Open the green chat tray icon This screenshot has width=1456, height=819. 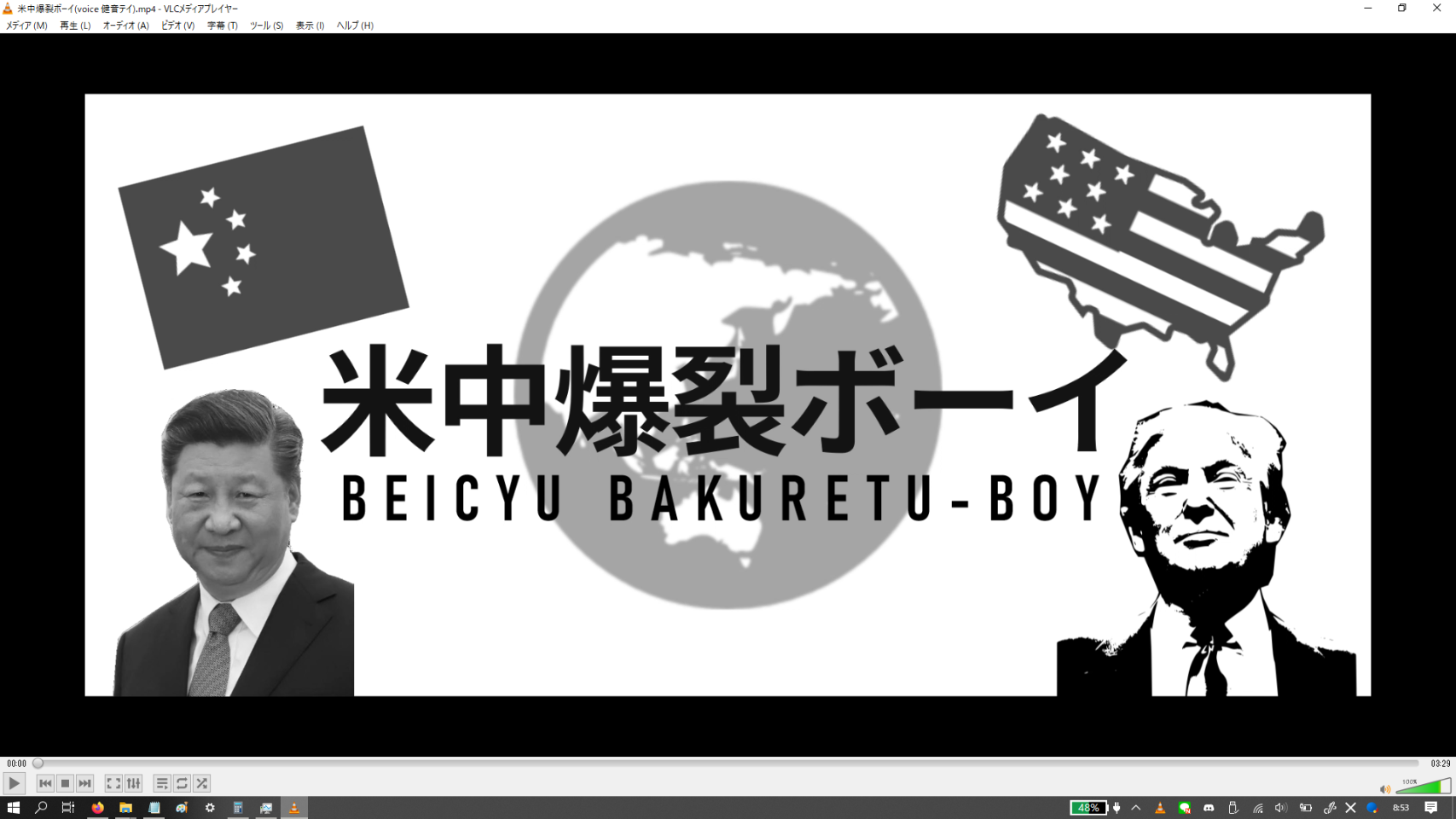[x=1184, y=808]
